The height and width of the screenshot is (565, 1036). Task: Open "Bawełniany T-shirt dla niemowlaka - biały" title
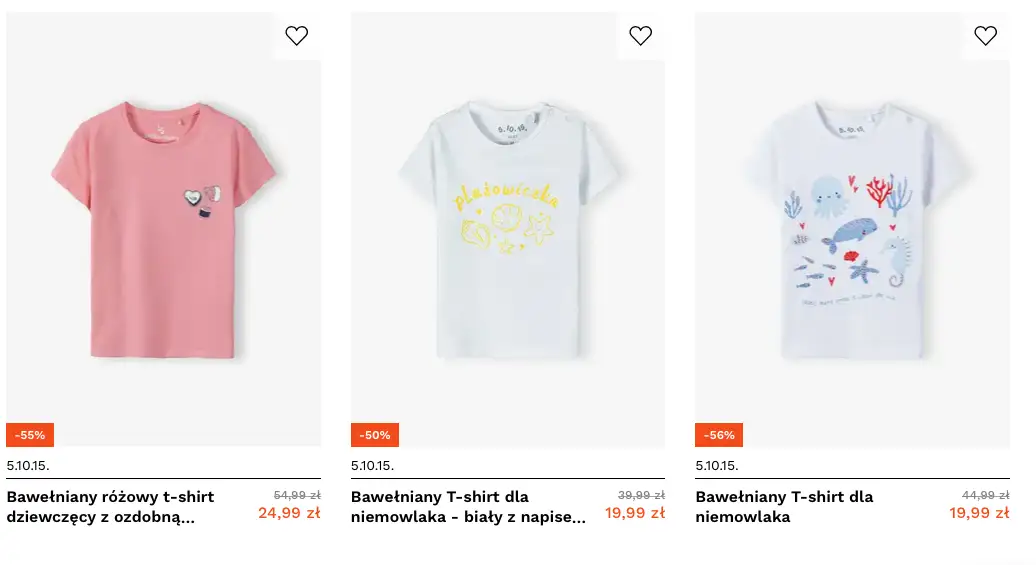pos(468,506)
